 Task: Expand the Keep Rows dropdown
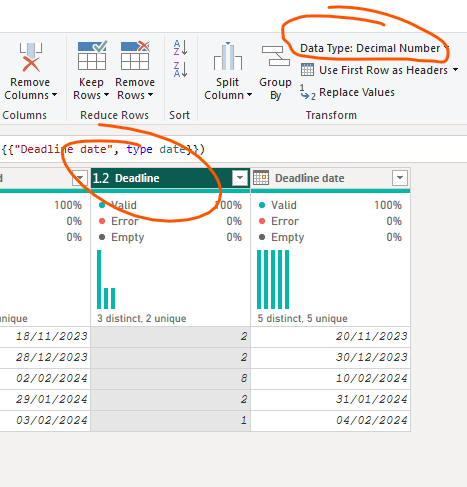tap(106, 95)
